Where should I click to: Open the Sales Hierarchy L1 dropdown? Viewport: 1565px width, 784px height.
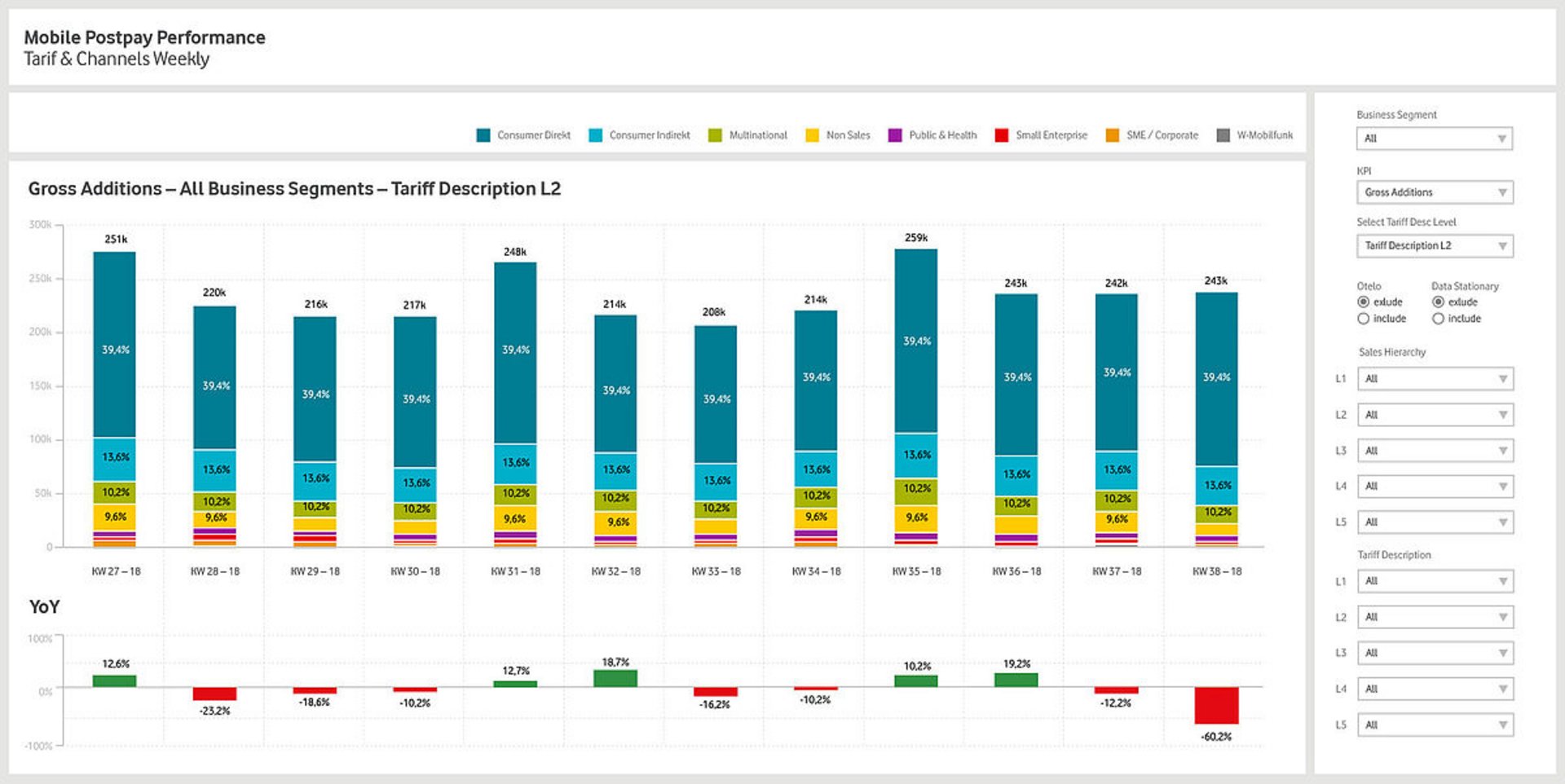1434,379
